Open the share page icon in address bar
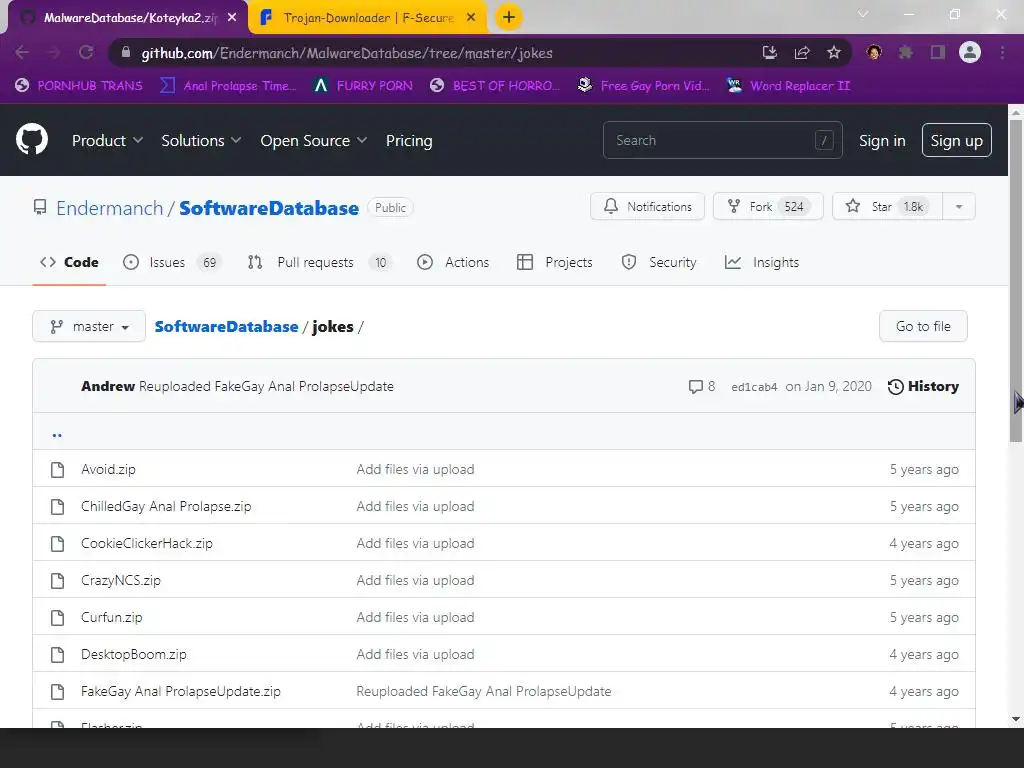Viewport: 1024px width, 768px height. [x=802, y=52]
